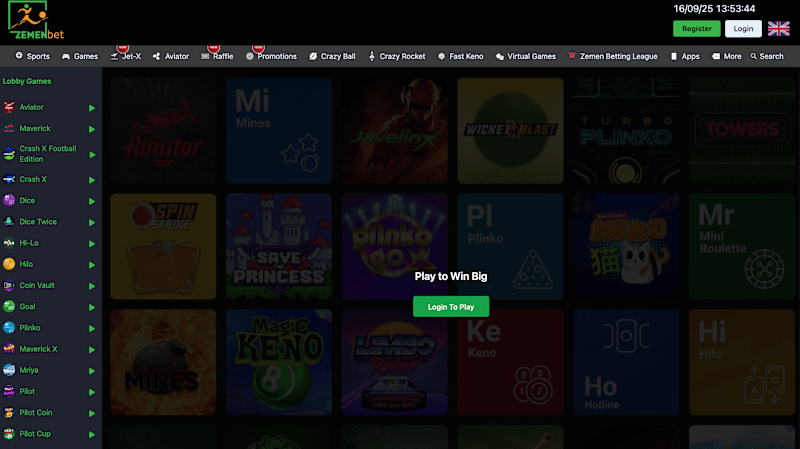Screen dimensions: 800x449
Task: Open the JavelinX game thumbnail
Action: (394, 131)
